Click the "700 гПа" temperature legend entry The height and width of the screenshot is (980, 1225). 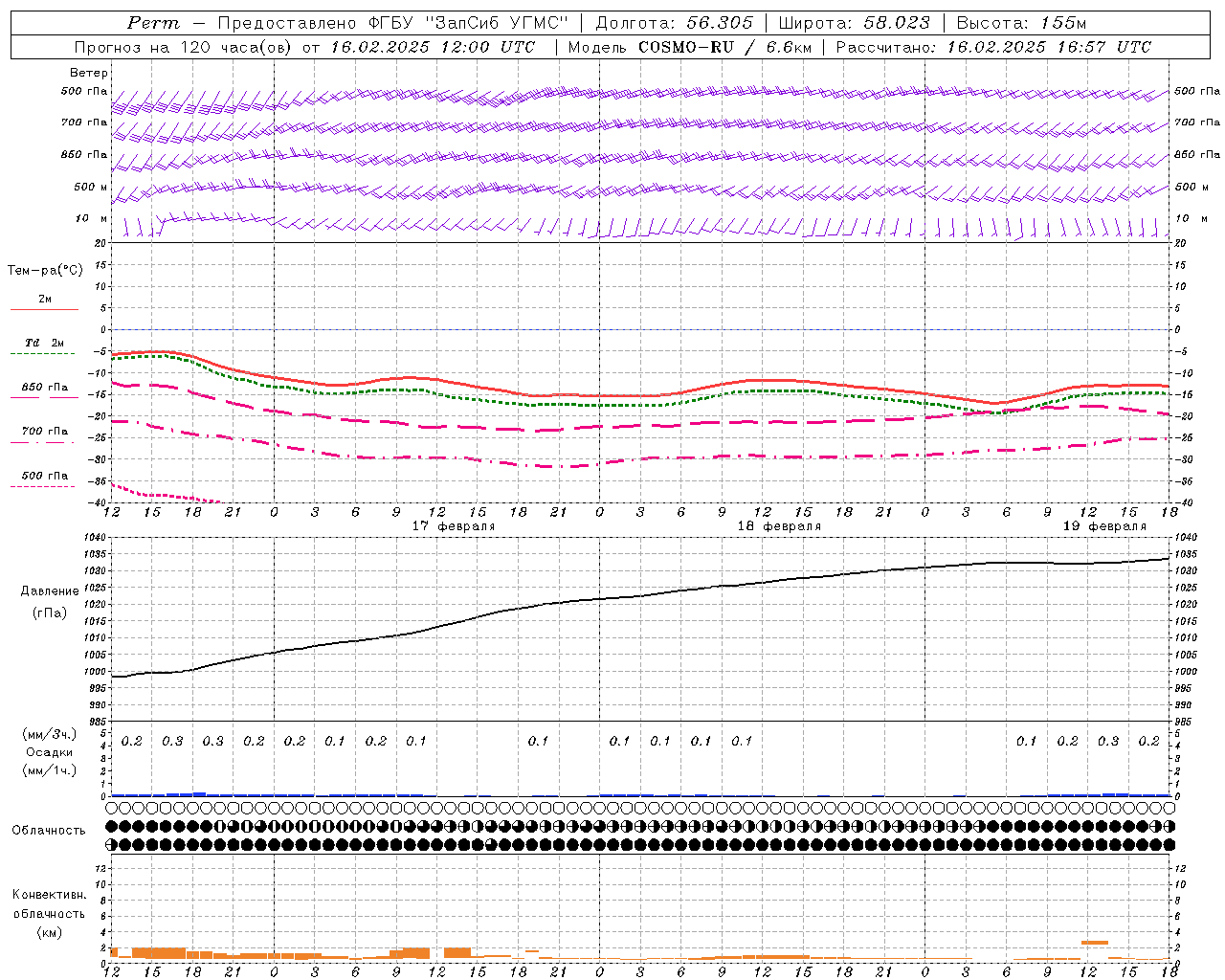(45, 432)
